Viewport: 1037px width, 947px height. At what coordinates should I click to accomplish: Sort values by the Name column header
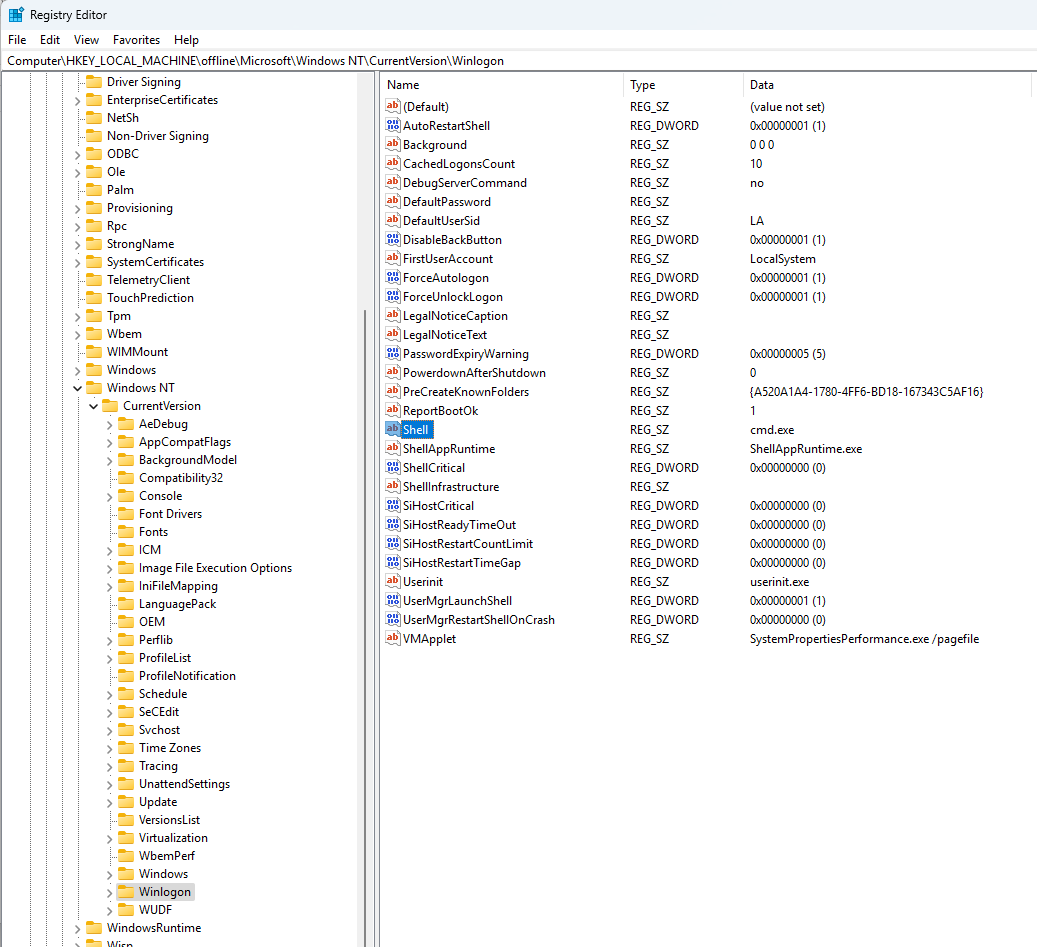pos(503,85)
